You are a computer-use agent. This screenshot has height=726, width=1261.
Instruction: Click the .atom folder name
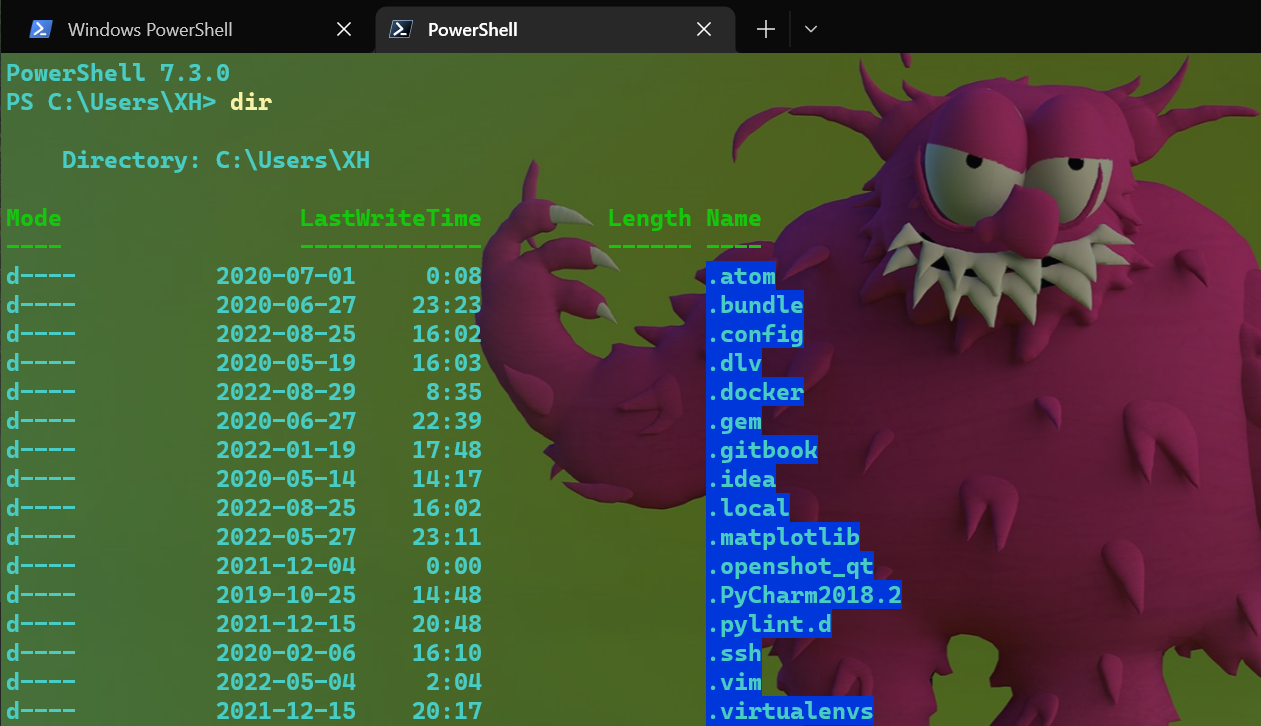[x=741, y=276]
